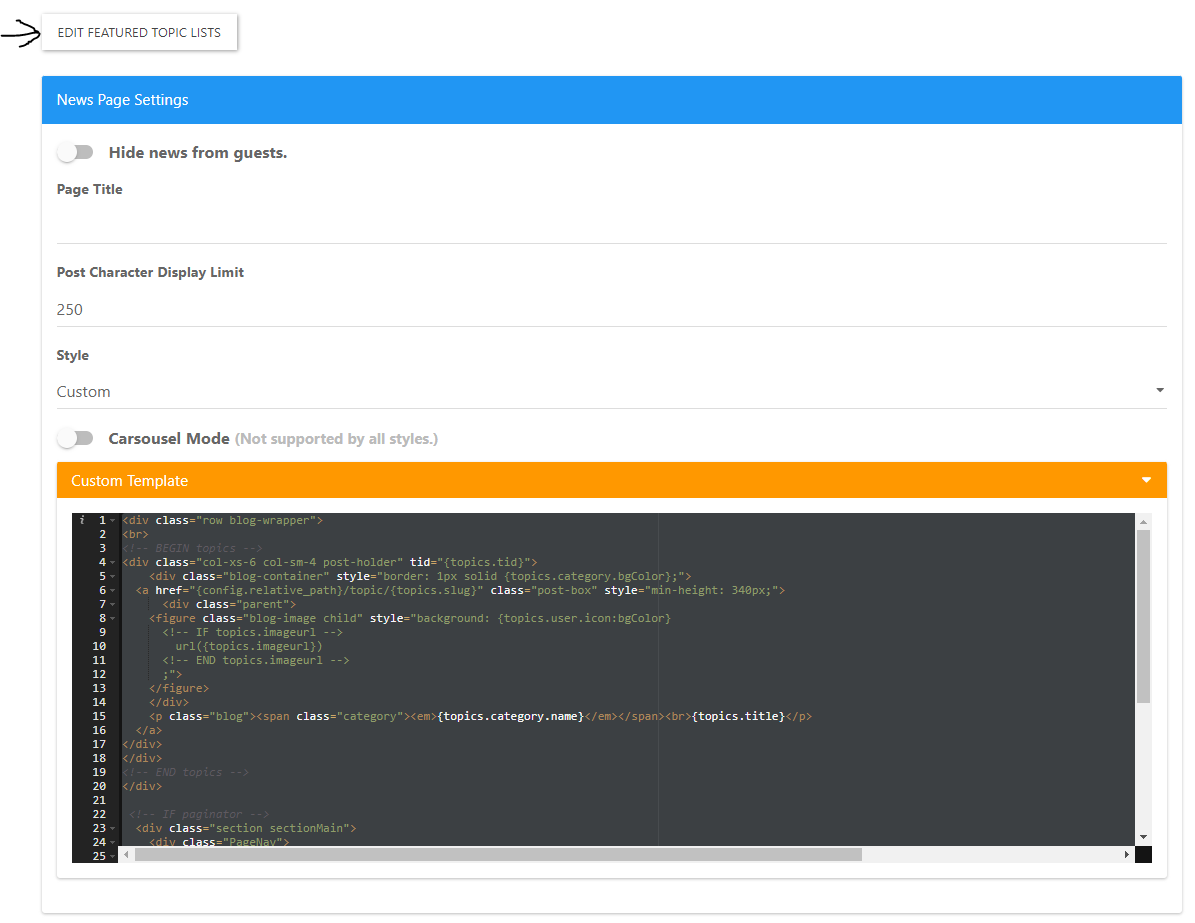The width and height of the screenshot is (1195, 923).
Task: Collapse the code fold at line 1
Action: [113, 521]
